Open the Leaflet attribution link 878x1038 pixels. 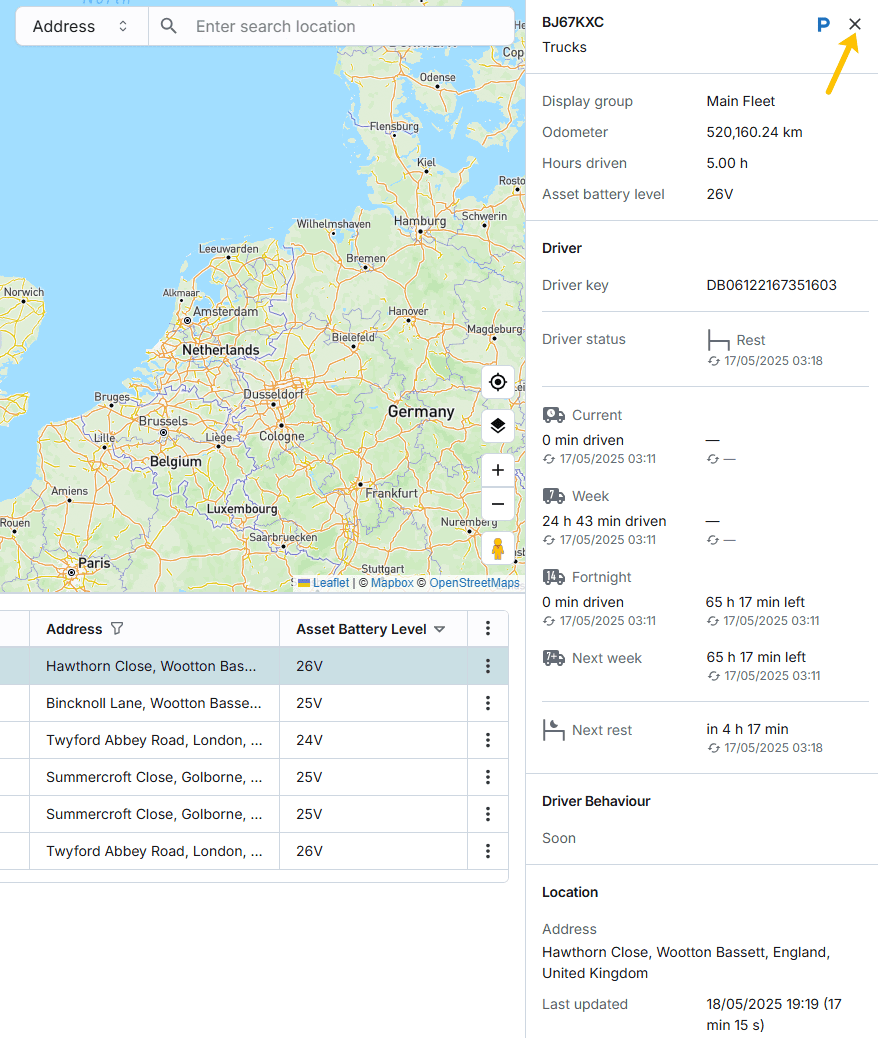tap(330, 583)
